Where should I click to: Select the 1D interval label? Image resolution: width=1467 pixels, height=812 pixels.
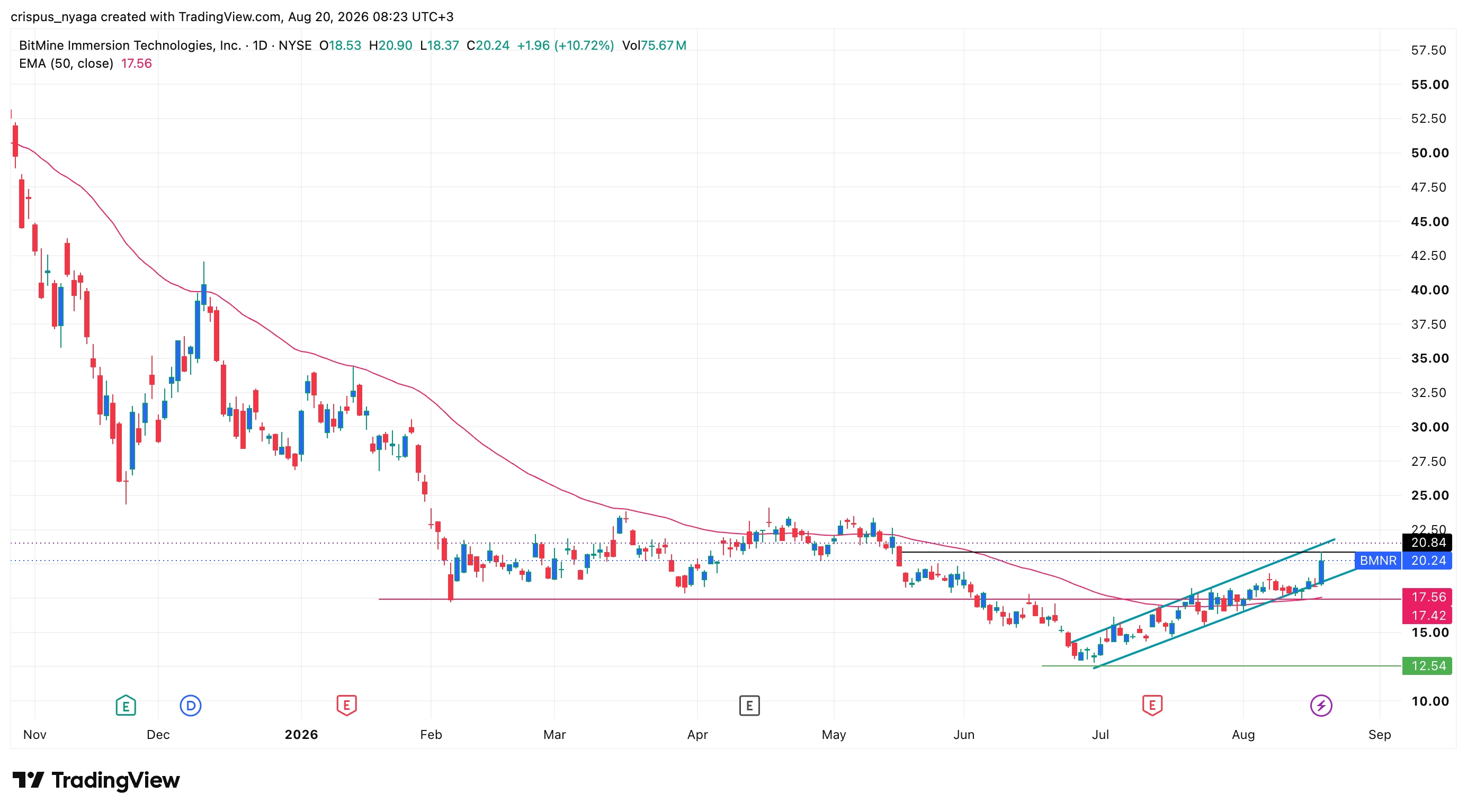260,46
